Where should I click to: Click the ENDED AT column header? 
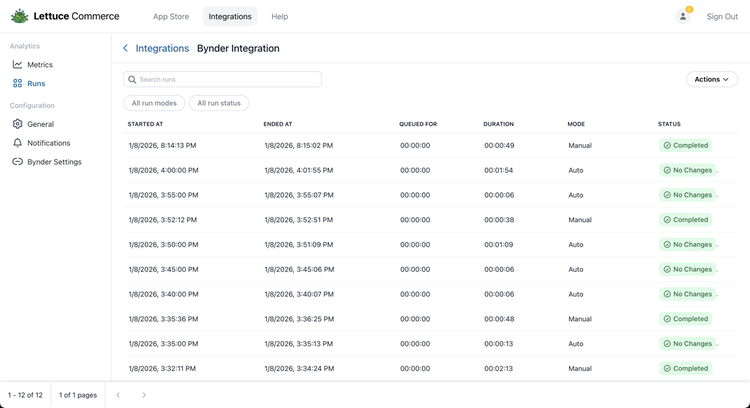click(x=278, y=124)
